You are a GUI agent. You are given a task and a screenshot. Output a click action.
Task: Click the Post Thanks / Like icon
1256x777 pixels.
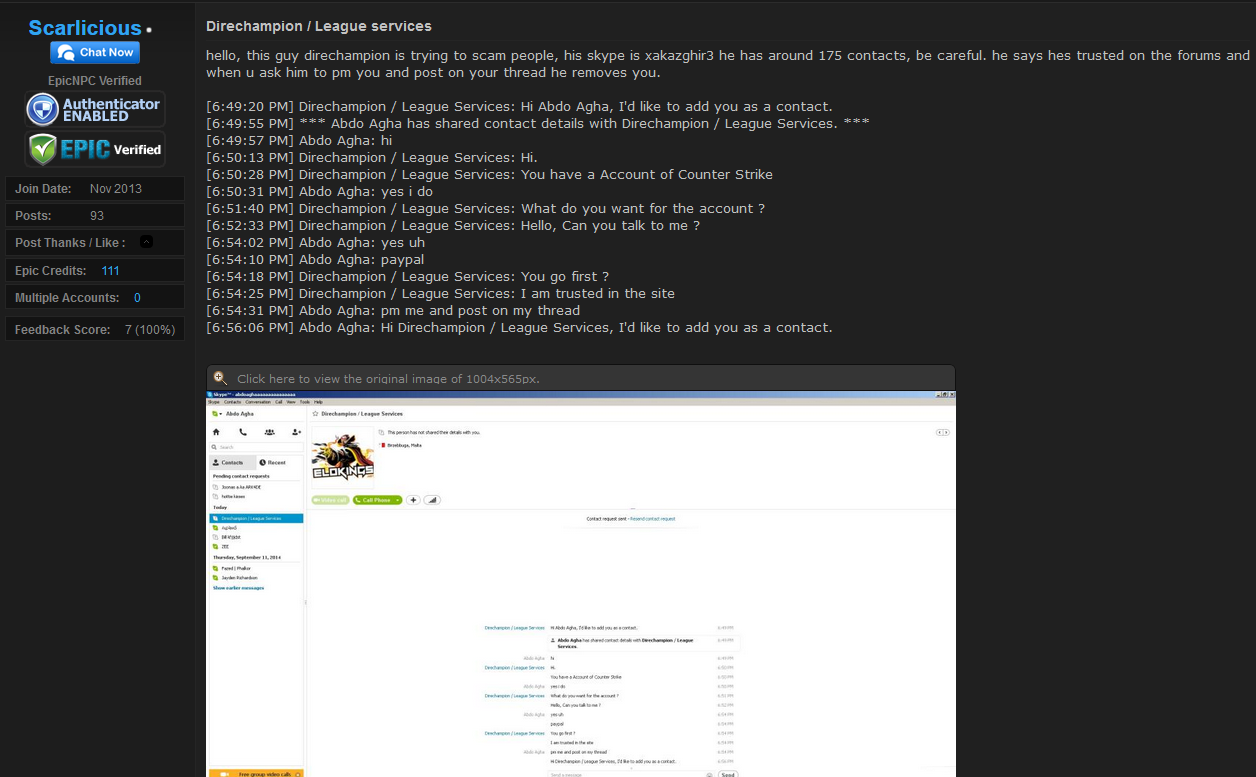pyautogui.click(x=147, y=242)
